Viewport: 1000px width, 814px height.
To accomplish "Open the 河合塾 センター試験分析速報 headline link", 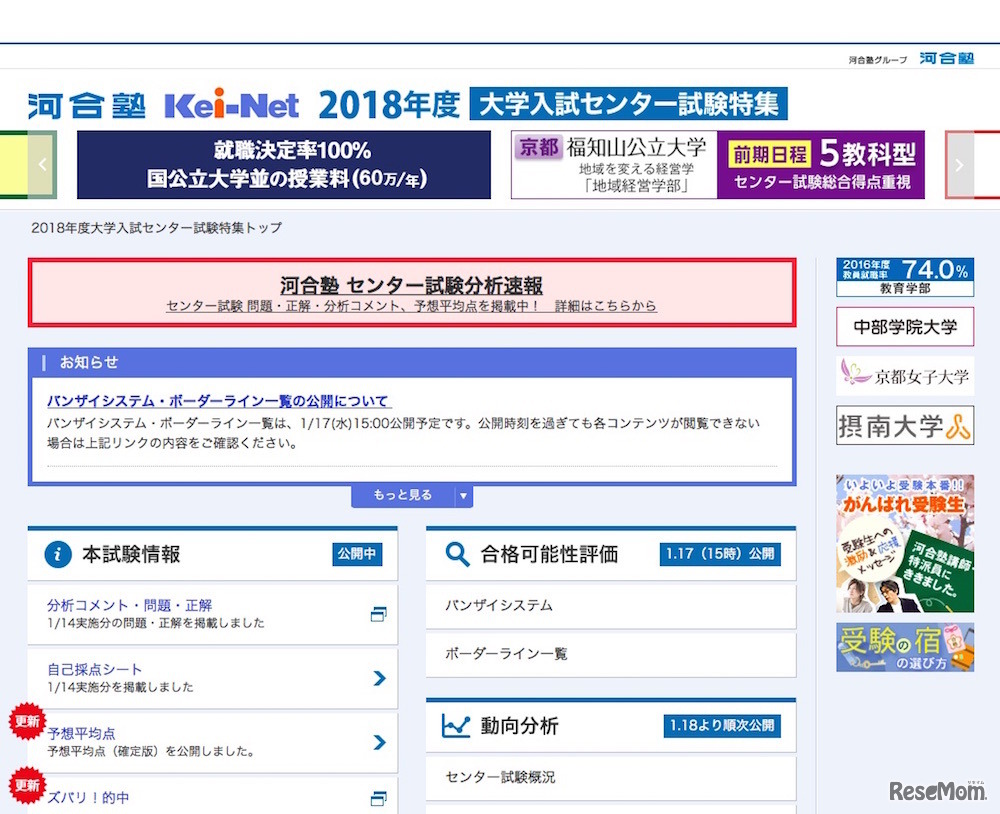I will 411,285.
